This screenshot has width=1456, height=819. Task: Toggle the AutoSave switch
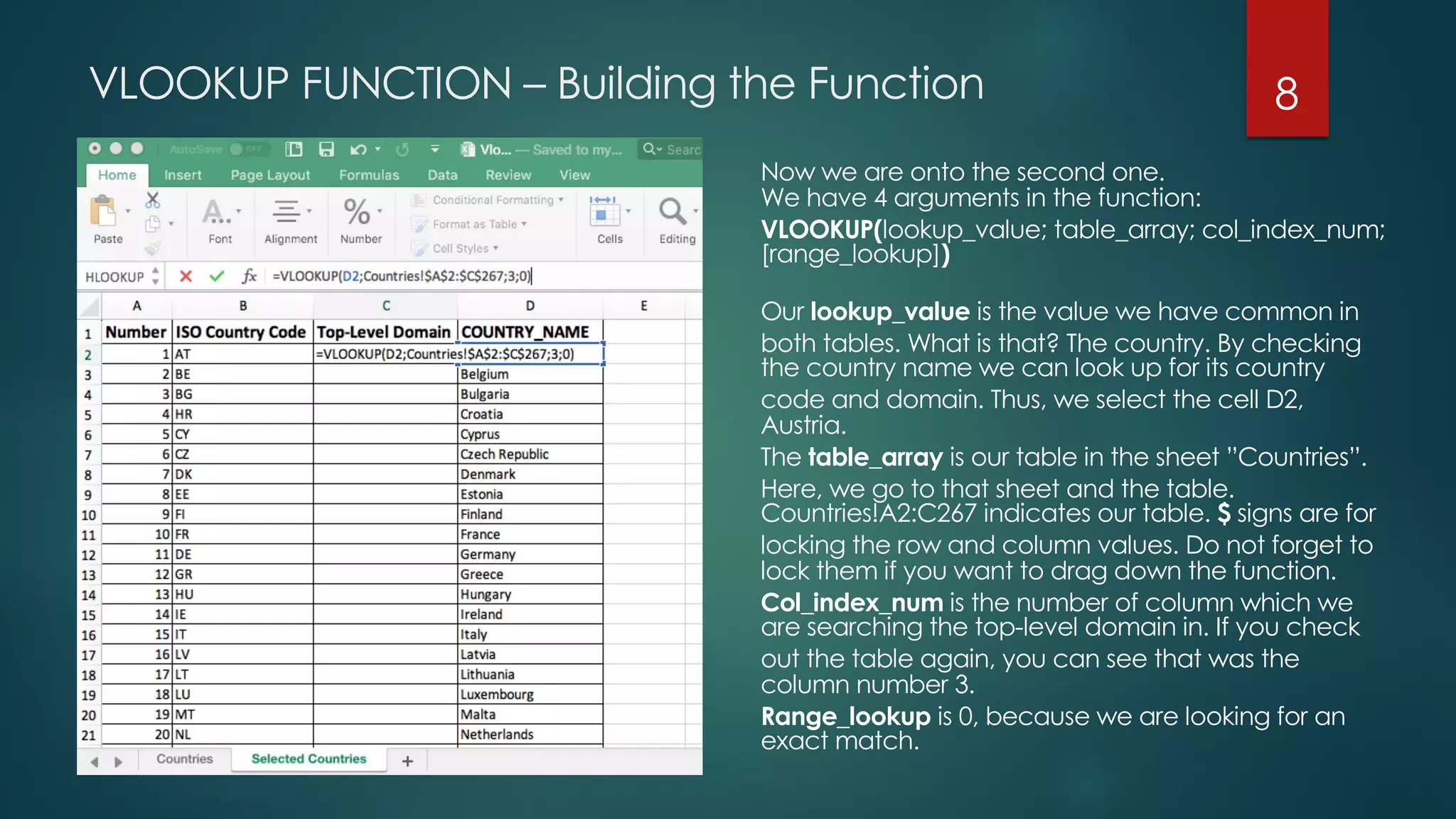pyautogui.click(x=247, y=149)
